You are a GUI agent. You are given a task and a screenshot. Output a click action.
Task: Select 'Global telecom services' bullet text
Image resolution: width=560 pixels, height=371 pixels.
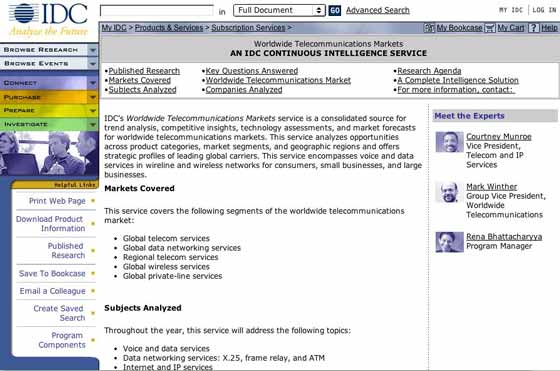coord(166,239)
